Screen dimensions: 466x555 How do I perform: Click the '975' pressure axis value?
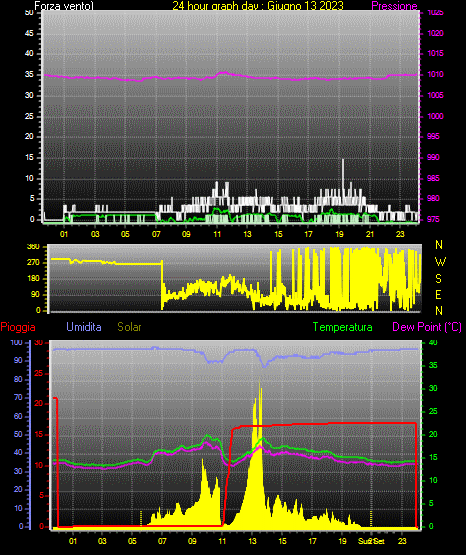click(x=433, y=219)
